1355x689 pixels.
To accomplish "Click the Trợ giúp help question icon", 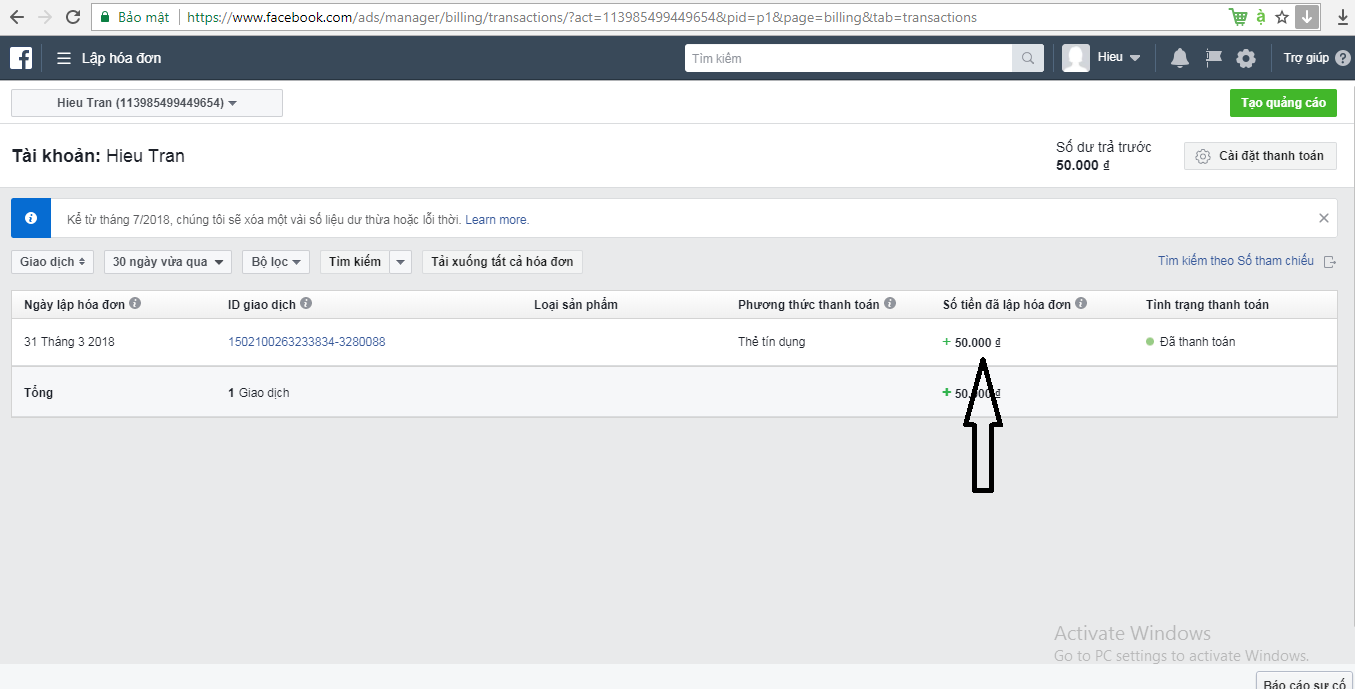I will [1342, 58].
